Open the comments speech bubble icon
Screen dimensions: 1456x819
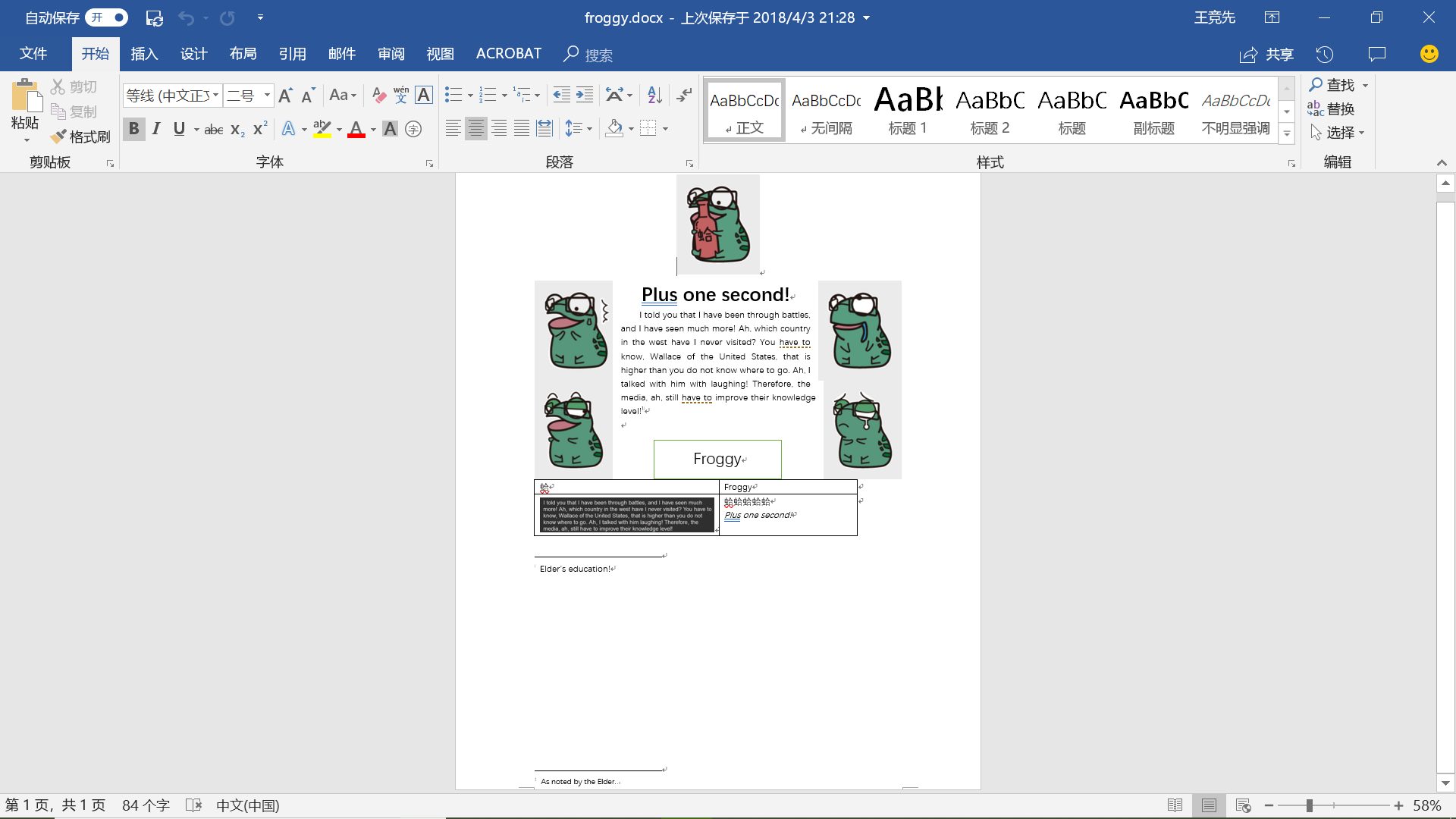[x=1376, y=54]
